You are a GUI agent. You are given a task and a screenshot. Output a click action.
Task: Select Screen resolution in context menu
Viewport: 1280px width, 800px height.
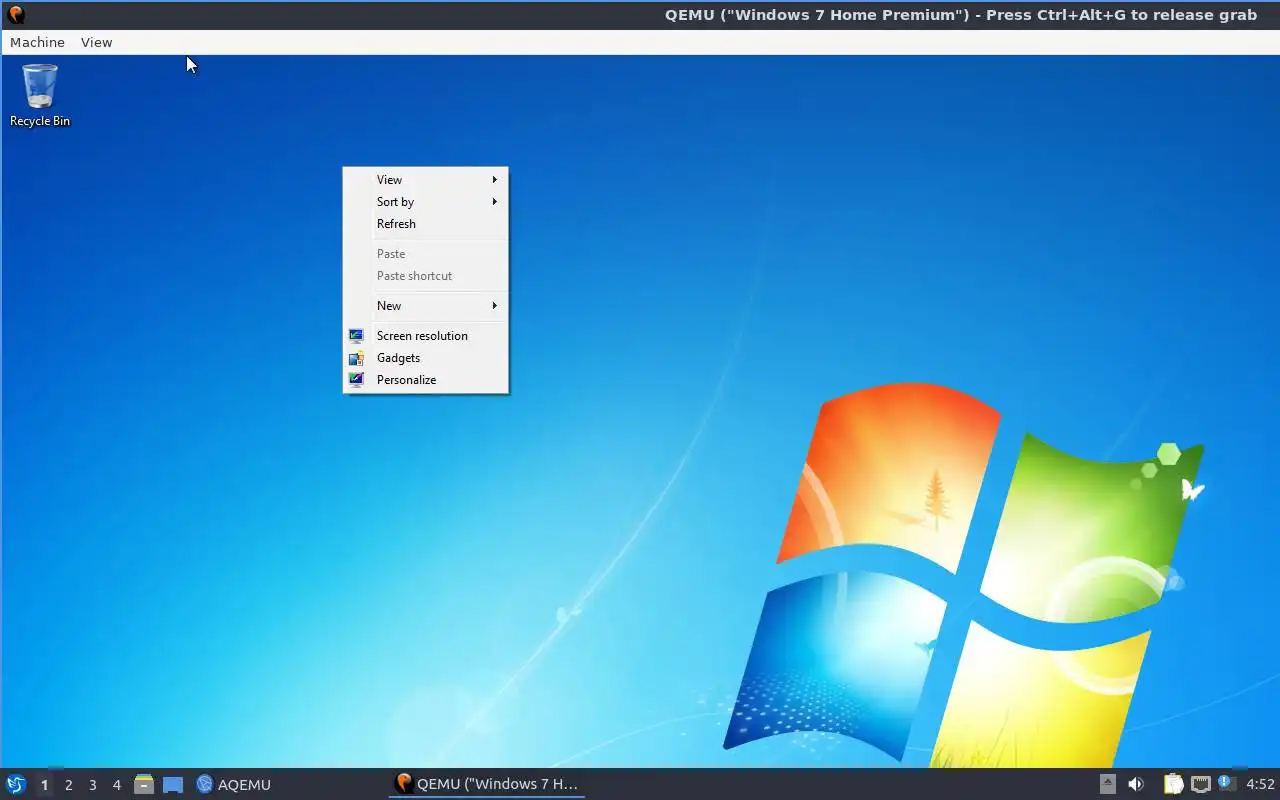pyautogui.click(x=426, y=336)
